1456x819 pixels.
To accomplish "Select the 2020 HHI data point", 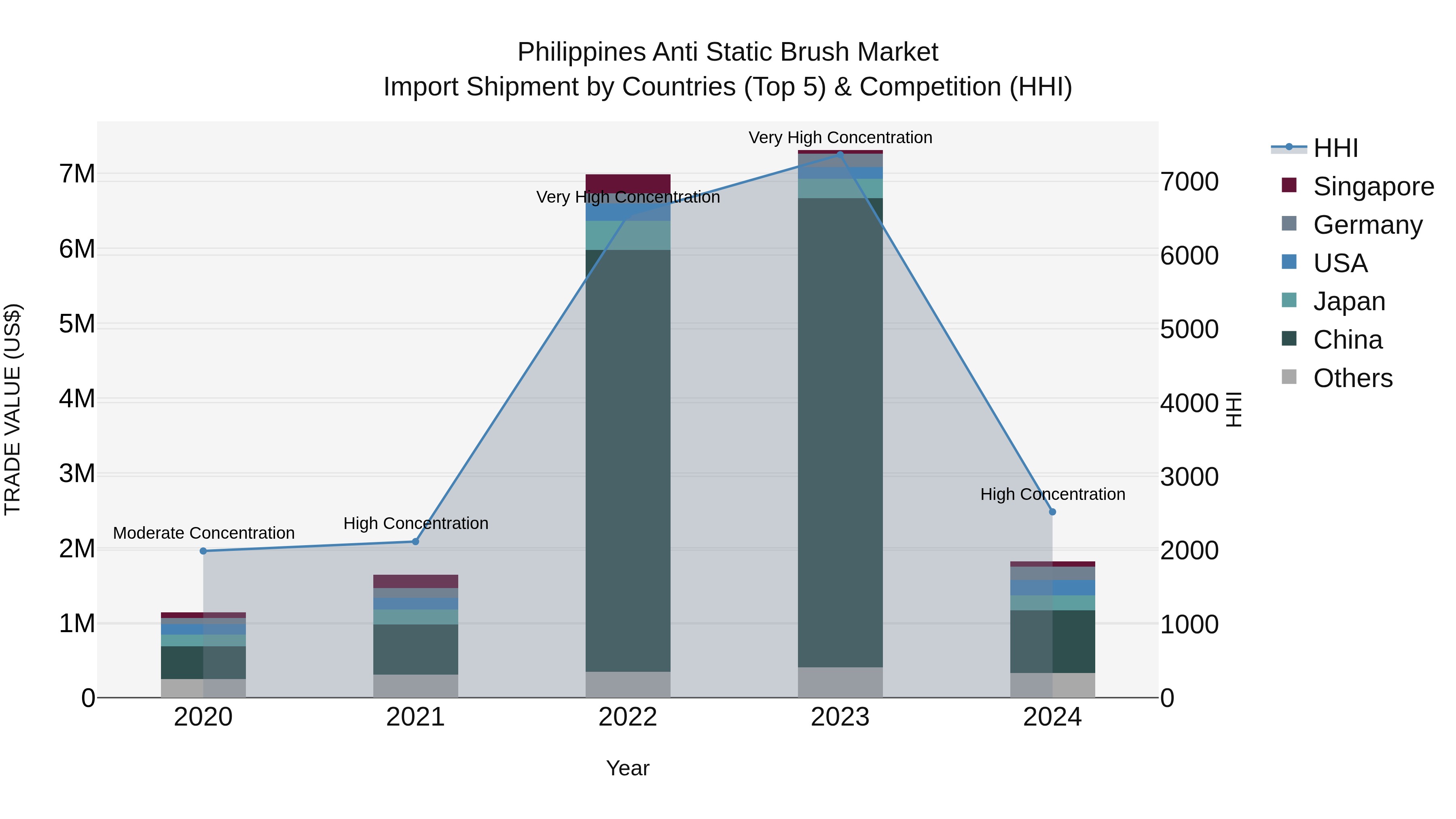I will 203,551.
